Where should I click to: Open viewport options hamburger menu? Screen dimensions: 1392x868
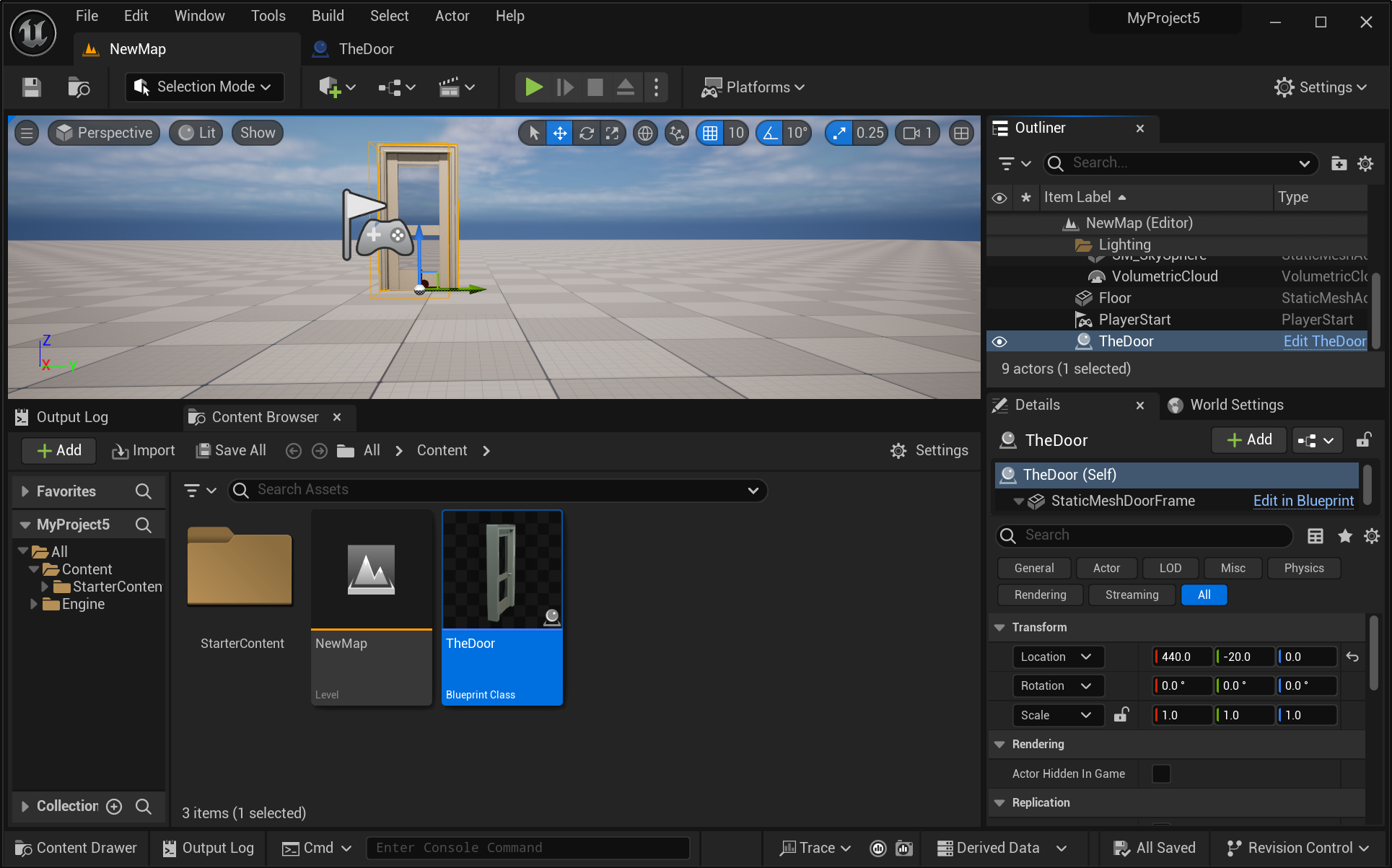click(27, 133)
